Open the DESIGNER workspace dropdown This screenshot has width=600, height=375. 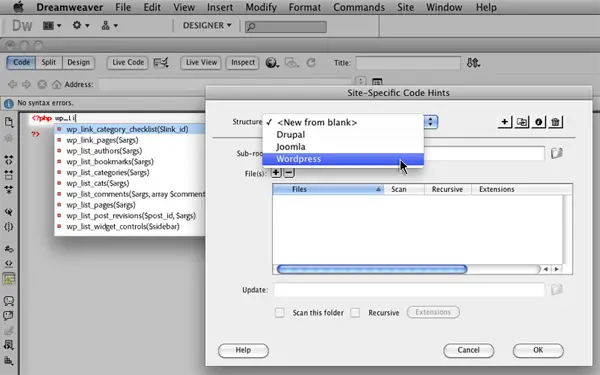(x=207, y=25)
